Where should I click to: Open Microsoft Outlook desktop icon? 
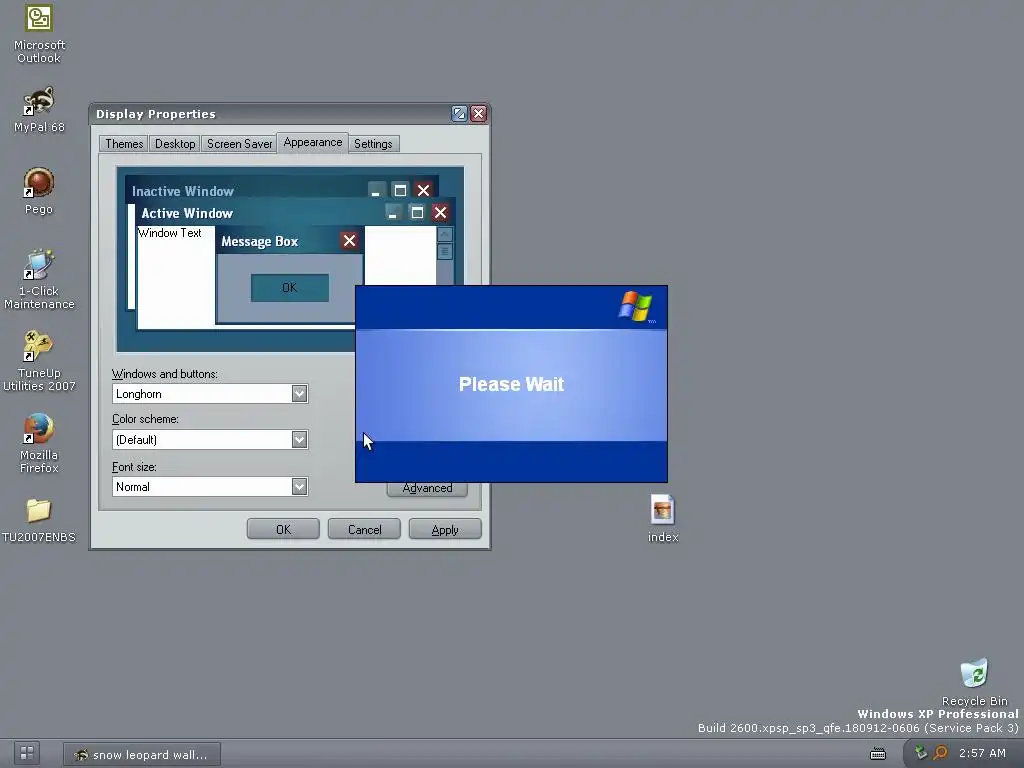point(39,33)
